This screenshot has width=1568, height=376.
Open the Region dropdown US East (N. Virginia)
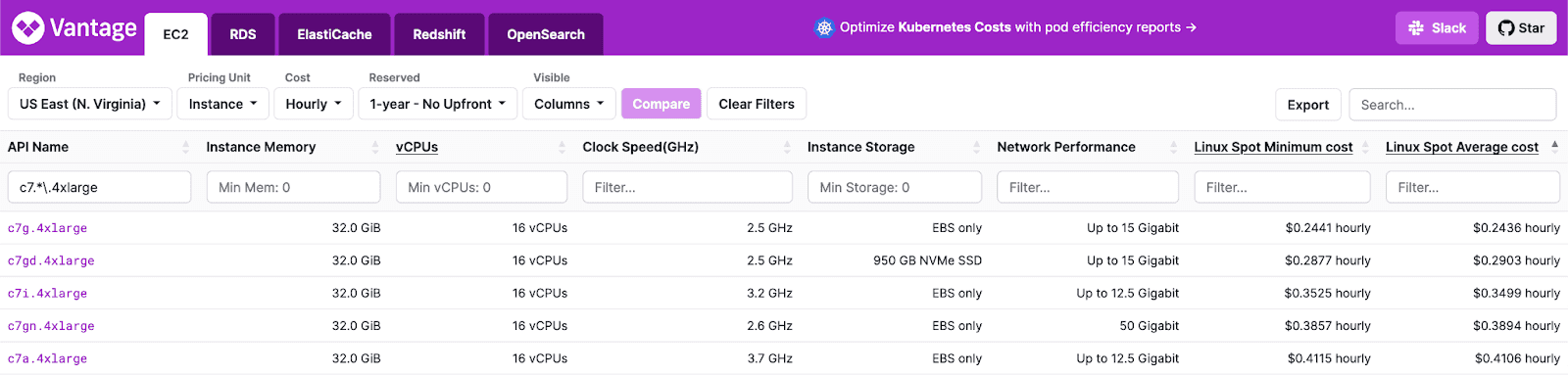click(90, 104)
